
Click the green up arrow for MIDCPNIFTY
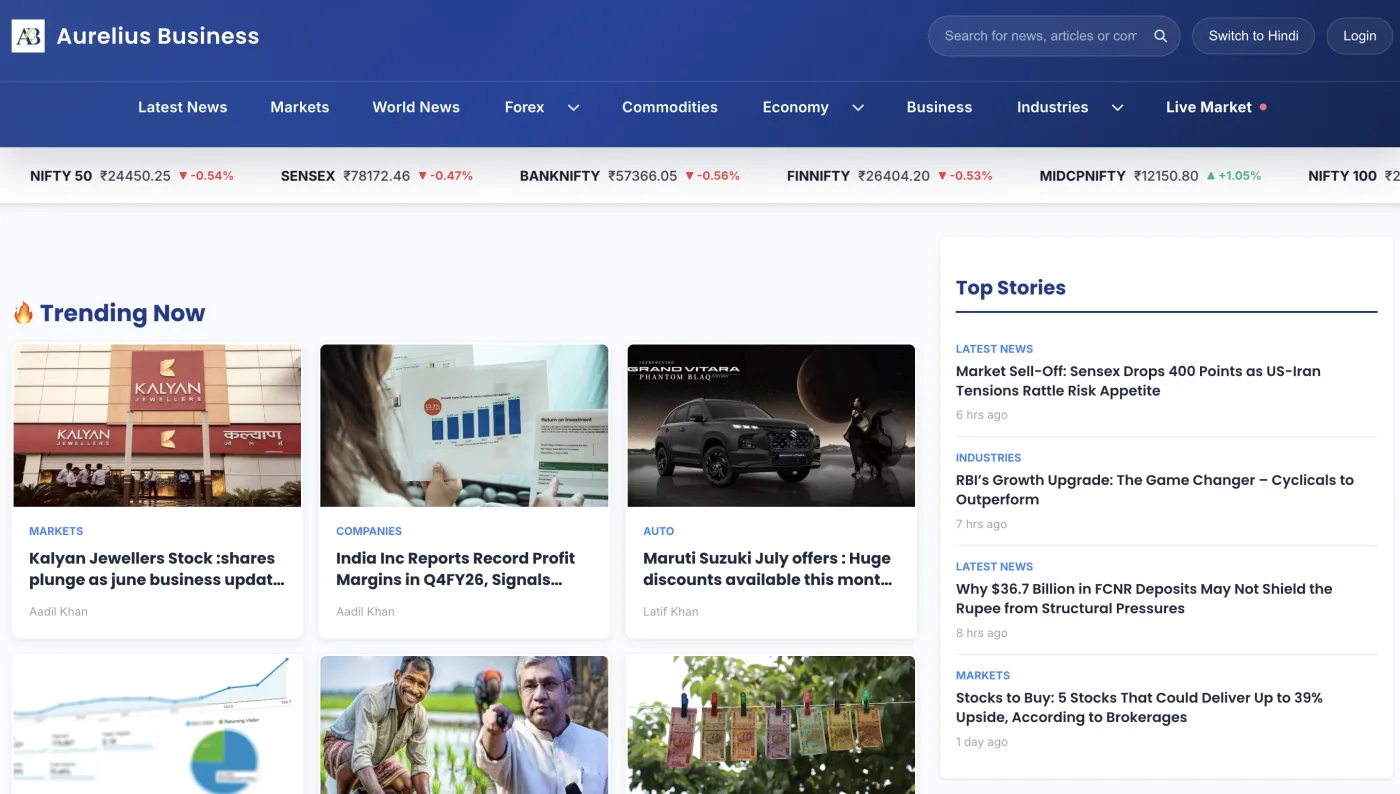(x=1211, y=176)
